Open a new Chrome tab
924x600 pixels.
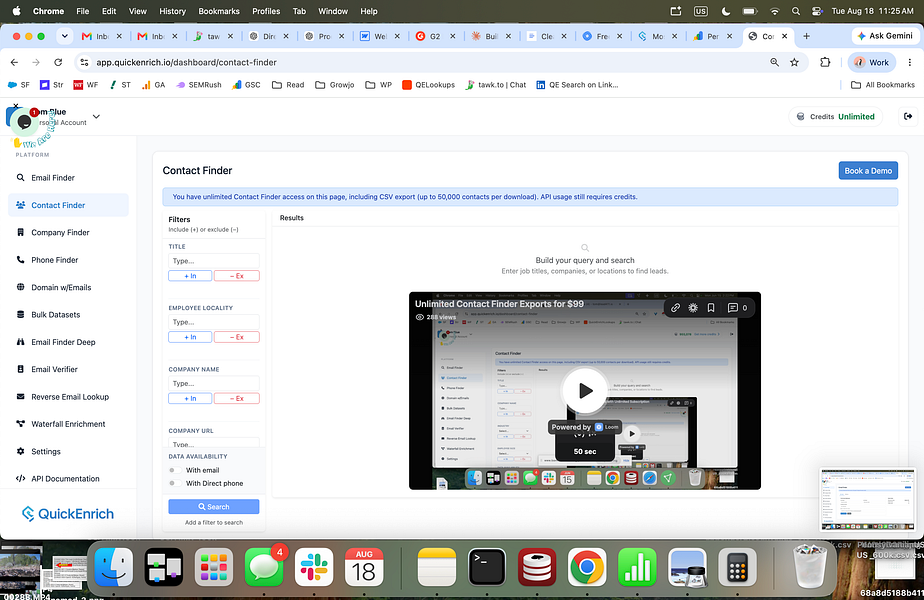pyautogui.click(x=806, y=36)
